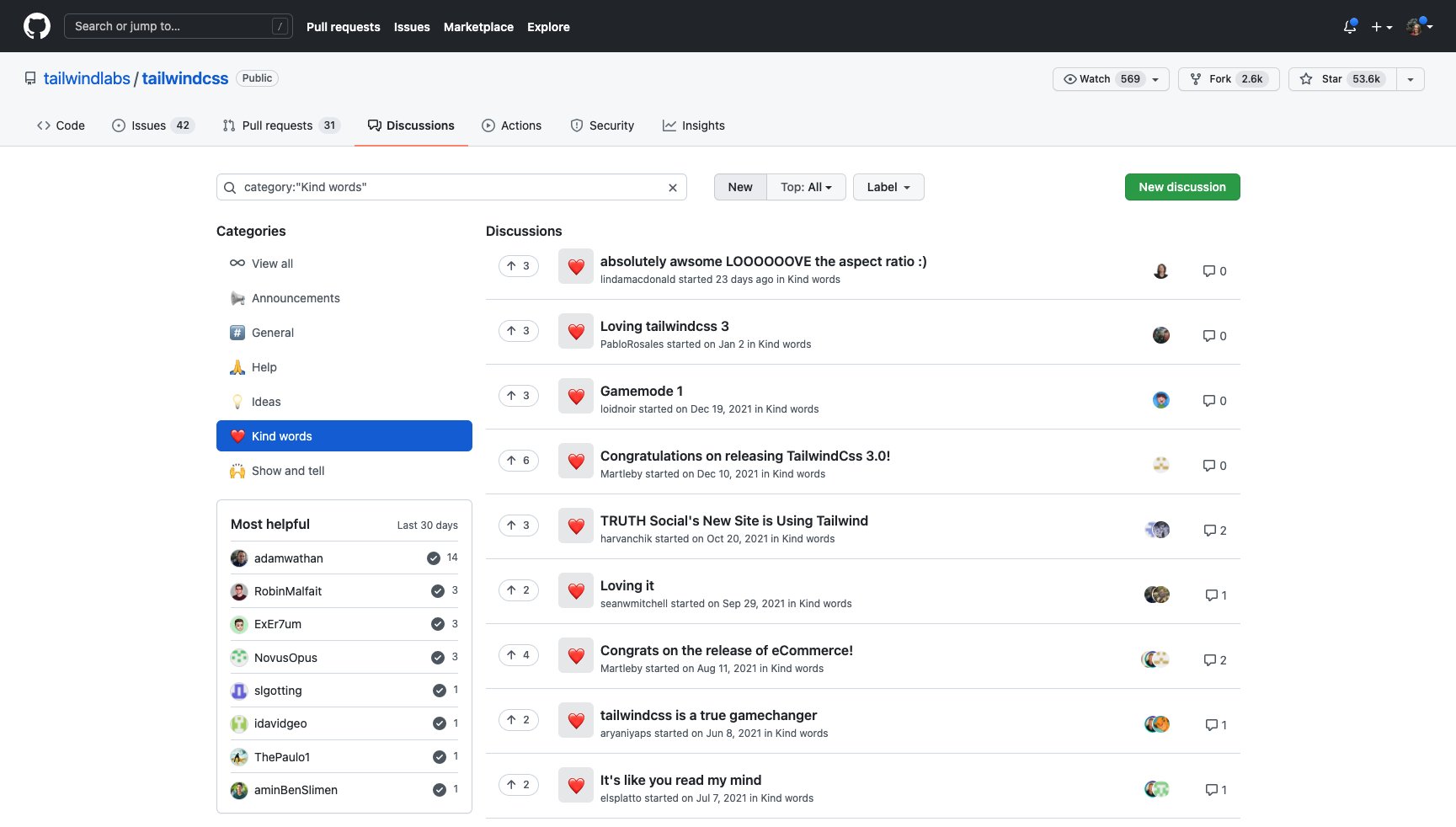This screenshot has width=1456, height=827.
Task: Upvote Congrats on the release of eCommerce!
Action: (x=519, y=655)
